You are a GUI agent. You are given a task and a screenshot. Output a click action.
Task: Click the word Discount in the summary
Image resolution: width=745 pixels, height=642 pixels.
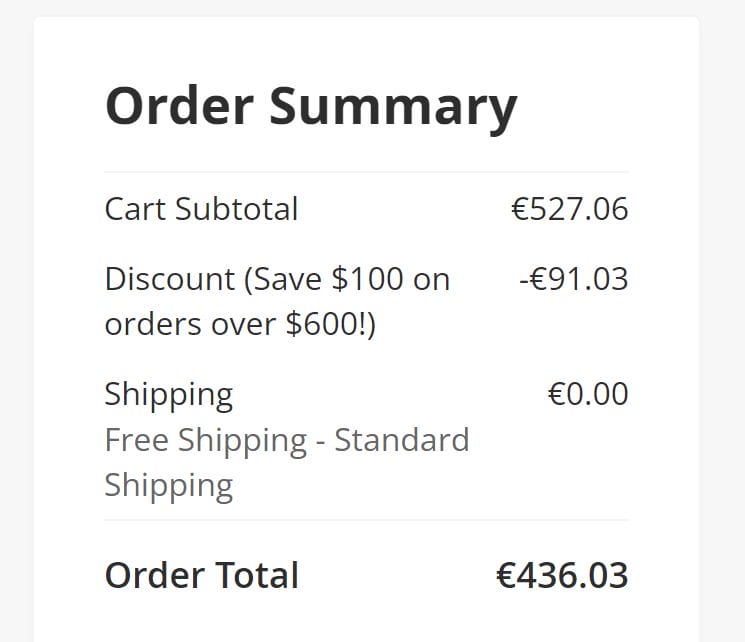click(x=169, y=279)
